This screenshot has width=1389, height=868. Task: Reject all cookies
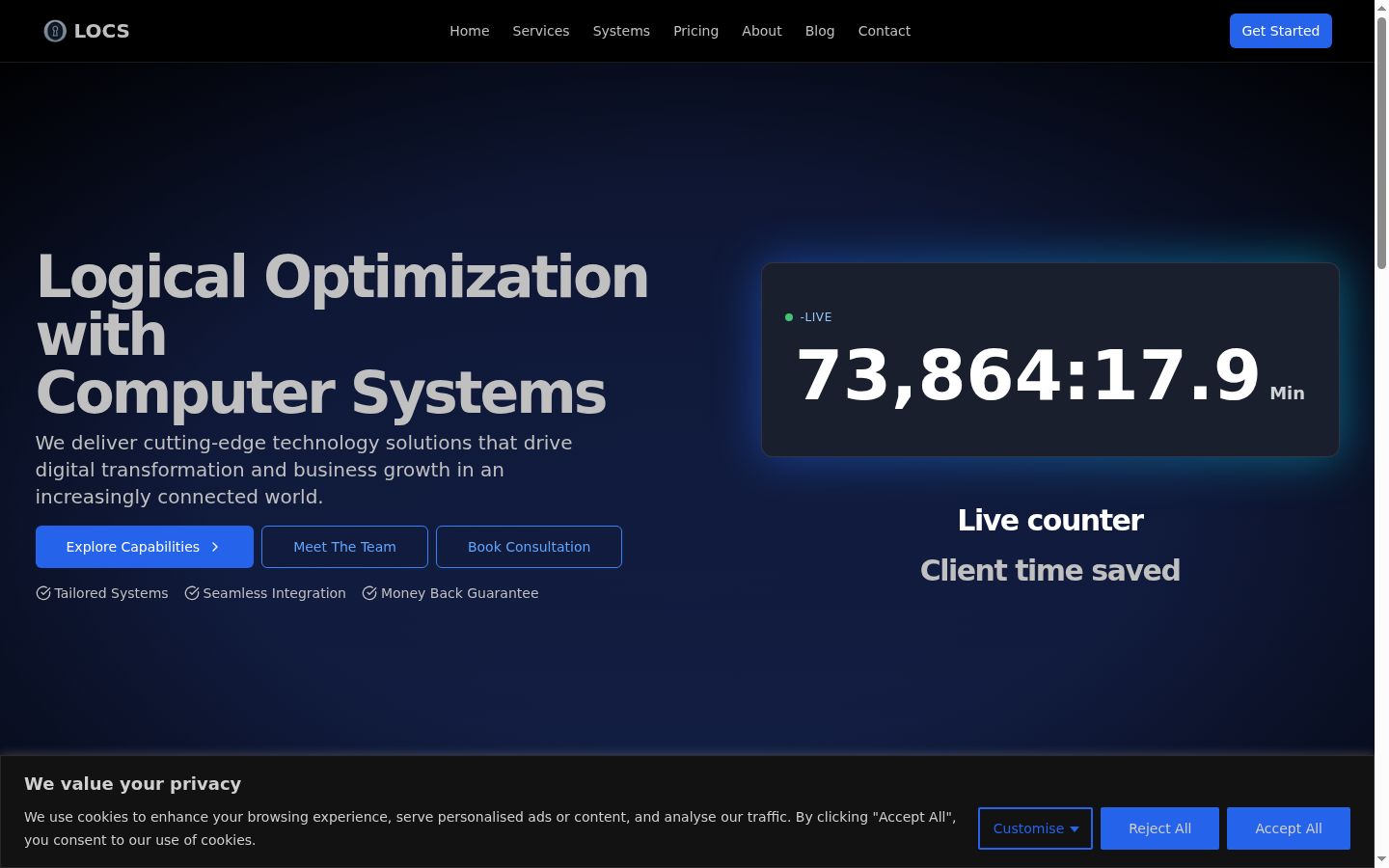point(1159,828)
